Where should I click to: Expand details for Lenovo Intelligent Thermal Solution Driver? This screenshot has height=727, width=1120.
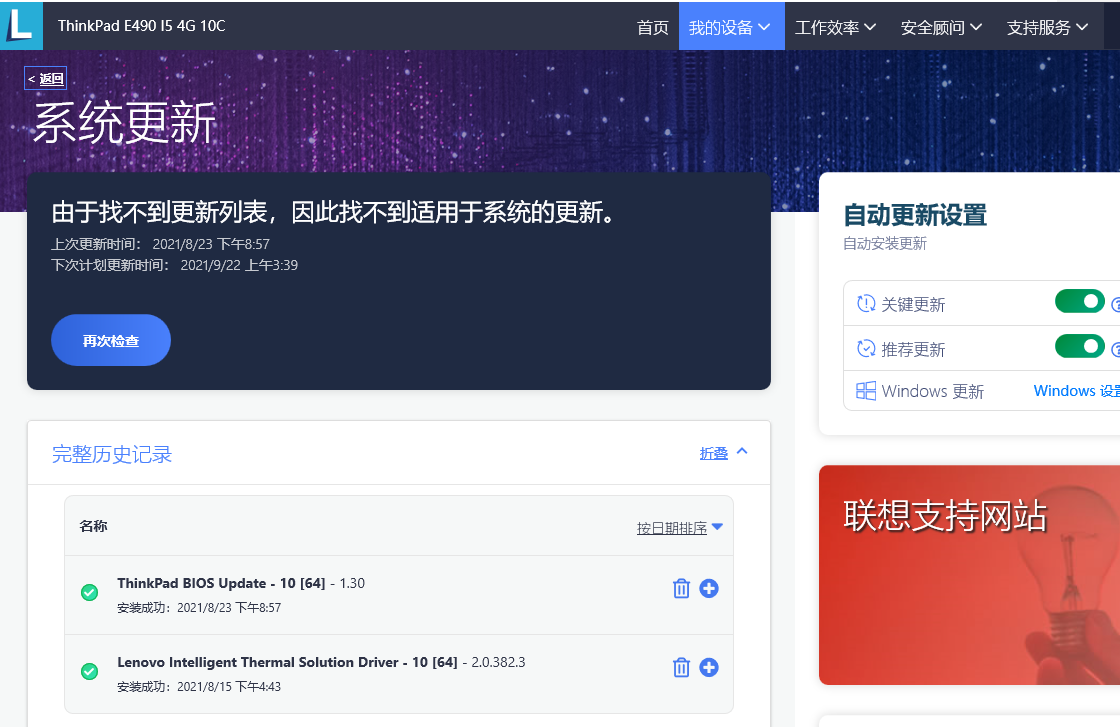coord(709,667)
